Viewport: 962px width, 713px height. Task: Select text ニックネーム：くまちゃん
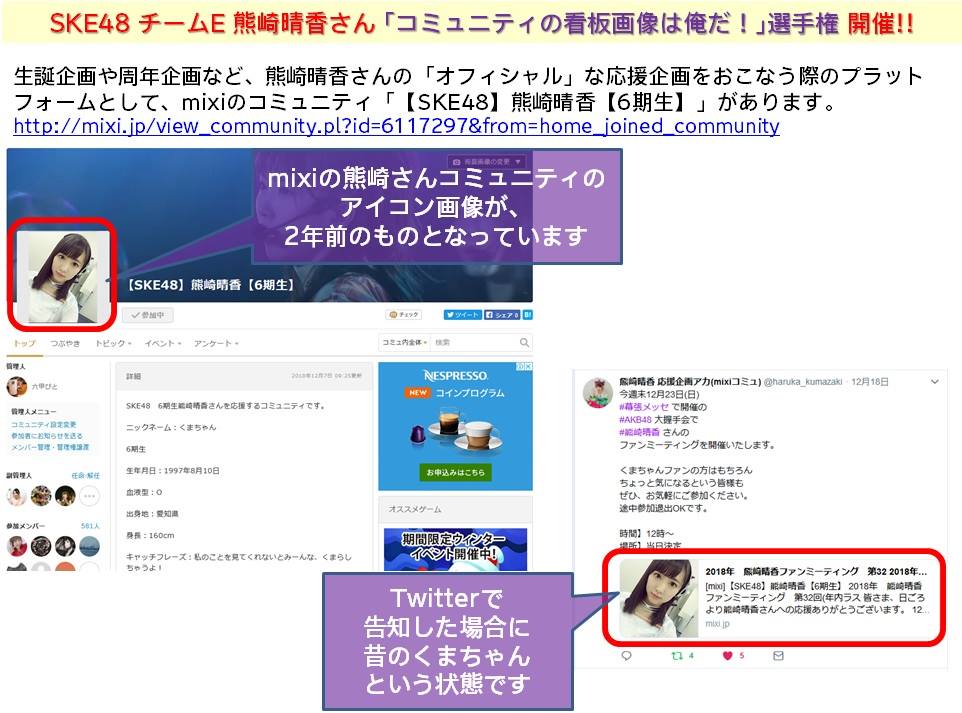coord(171,427)
